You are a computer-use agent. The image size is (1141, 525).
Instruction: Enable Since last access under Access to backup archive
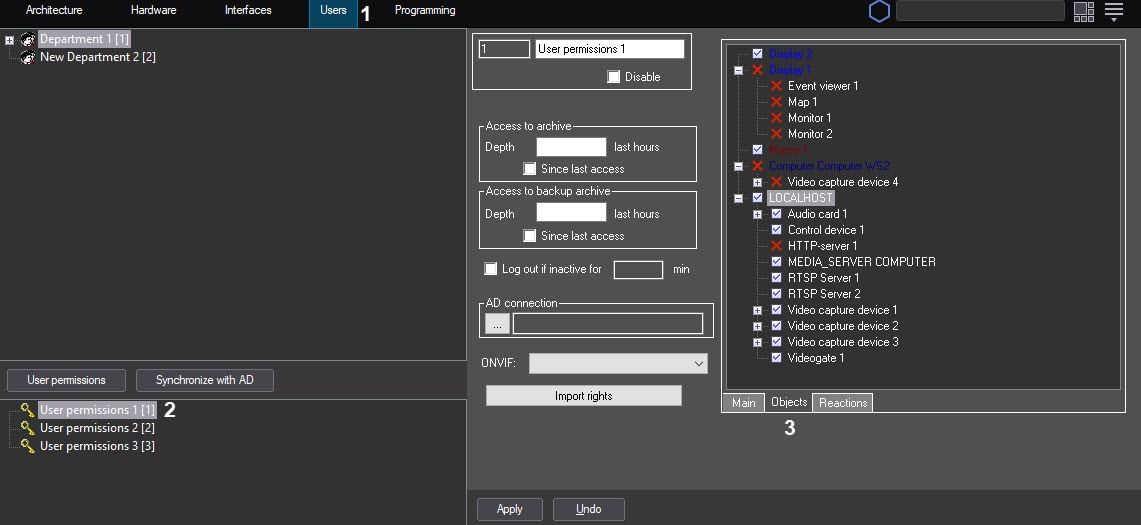pos(530,236)
